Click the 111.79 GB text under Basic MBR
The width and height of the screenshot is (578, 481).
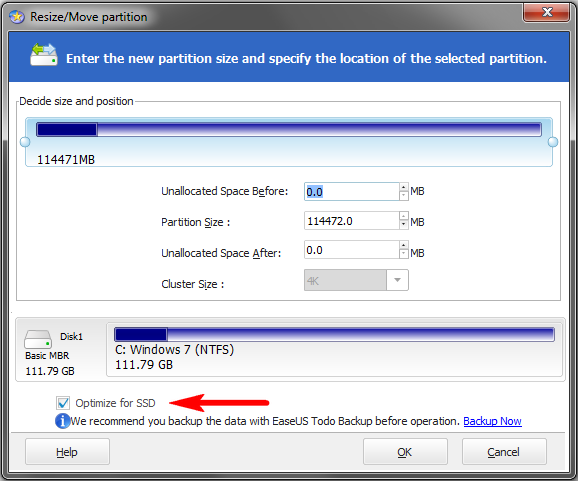[x=50, y=371]
